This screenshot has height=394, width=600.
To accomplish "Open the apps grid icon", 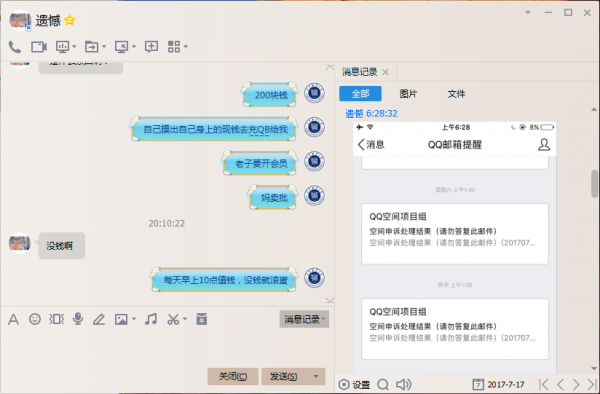I will [x=174, y=47].
